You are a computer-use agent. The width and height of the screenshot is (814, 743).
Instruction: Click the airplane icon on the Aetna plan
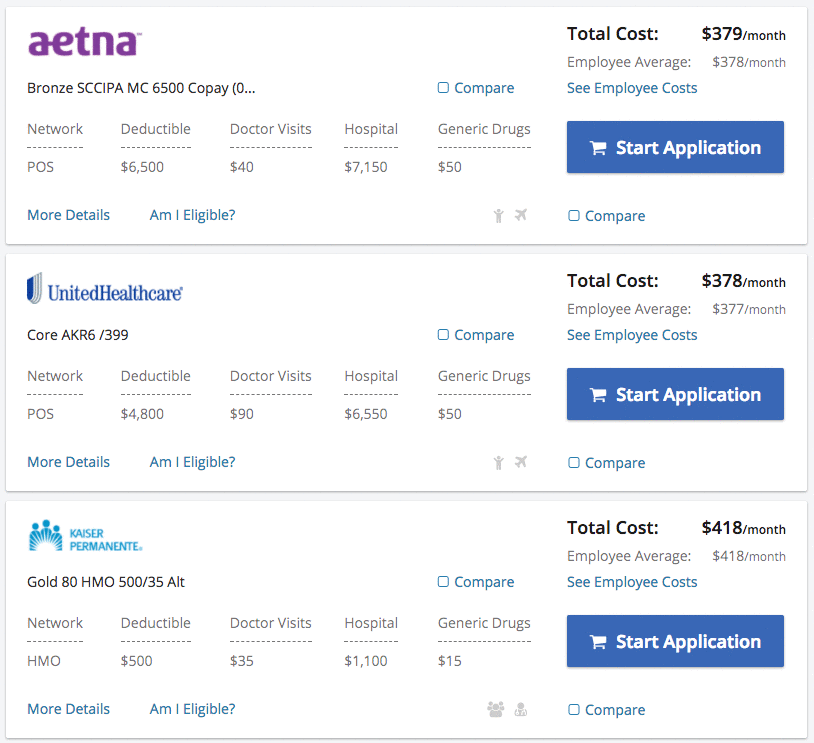[521, 215]
